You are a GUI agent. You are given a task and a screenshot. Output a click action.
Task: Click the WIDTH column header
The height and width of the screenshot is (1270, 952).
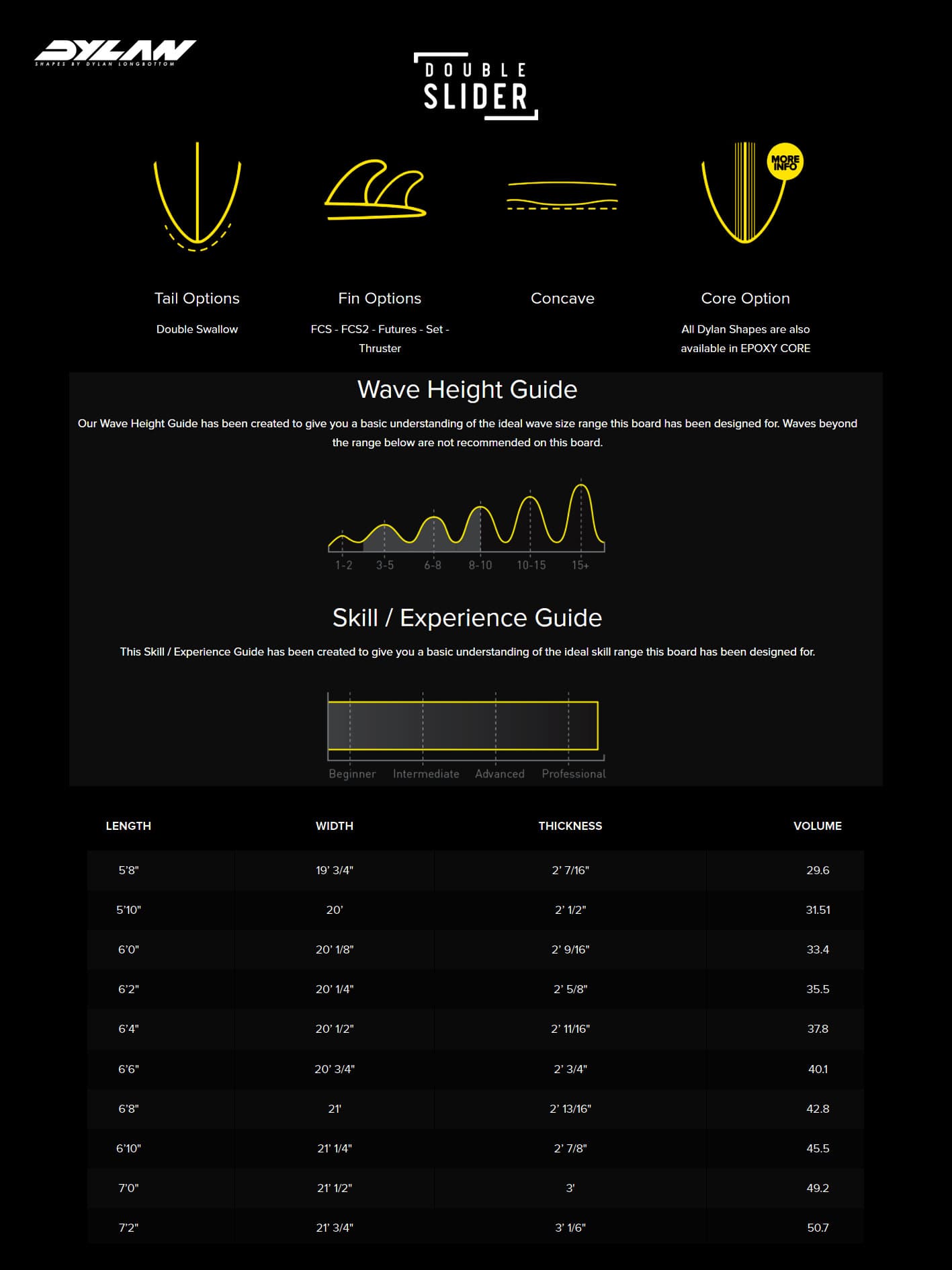pos(335,826)
